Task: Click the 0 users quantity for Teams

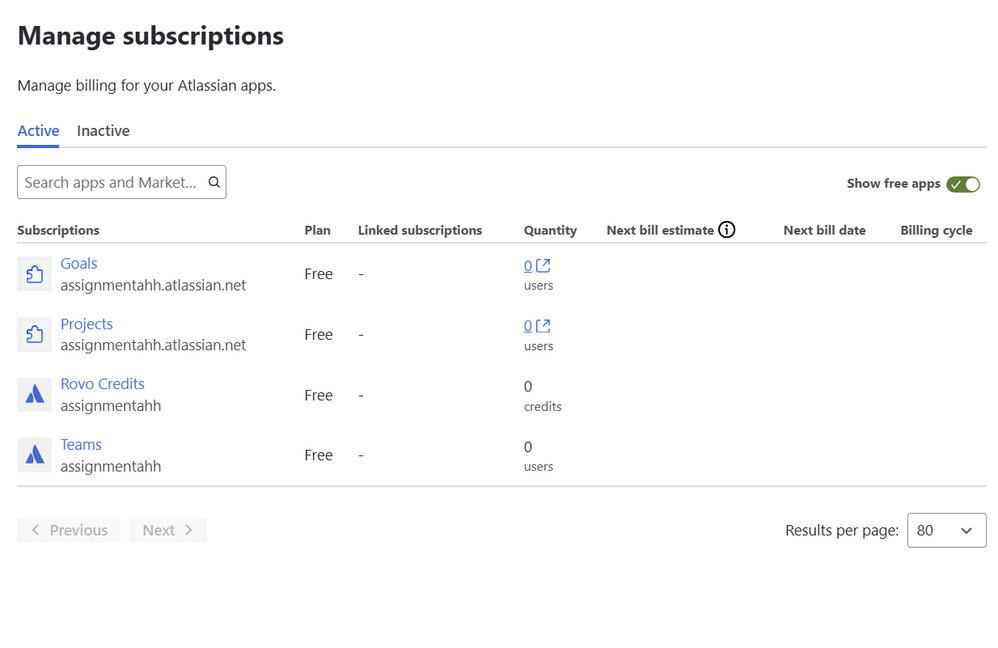Action: tap(538, 456)
